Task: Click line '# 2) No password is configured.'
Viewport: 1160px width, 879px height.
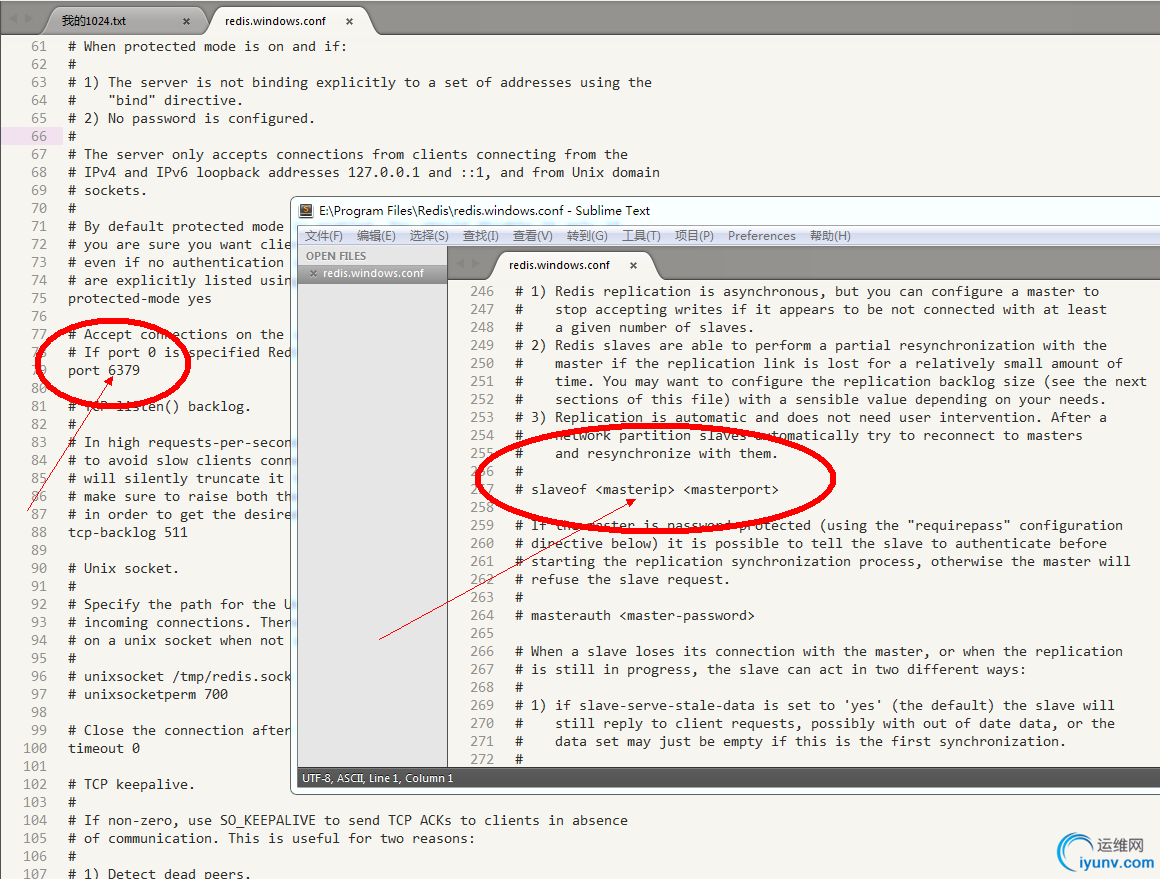Action: [x=192, y=119]
